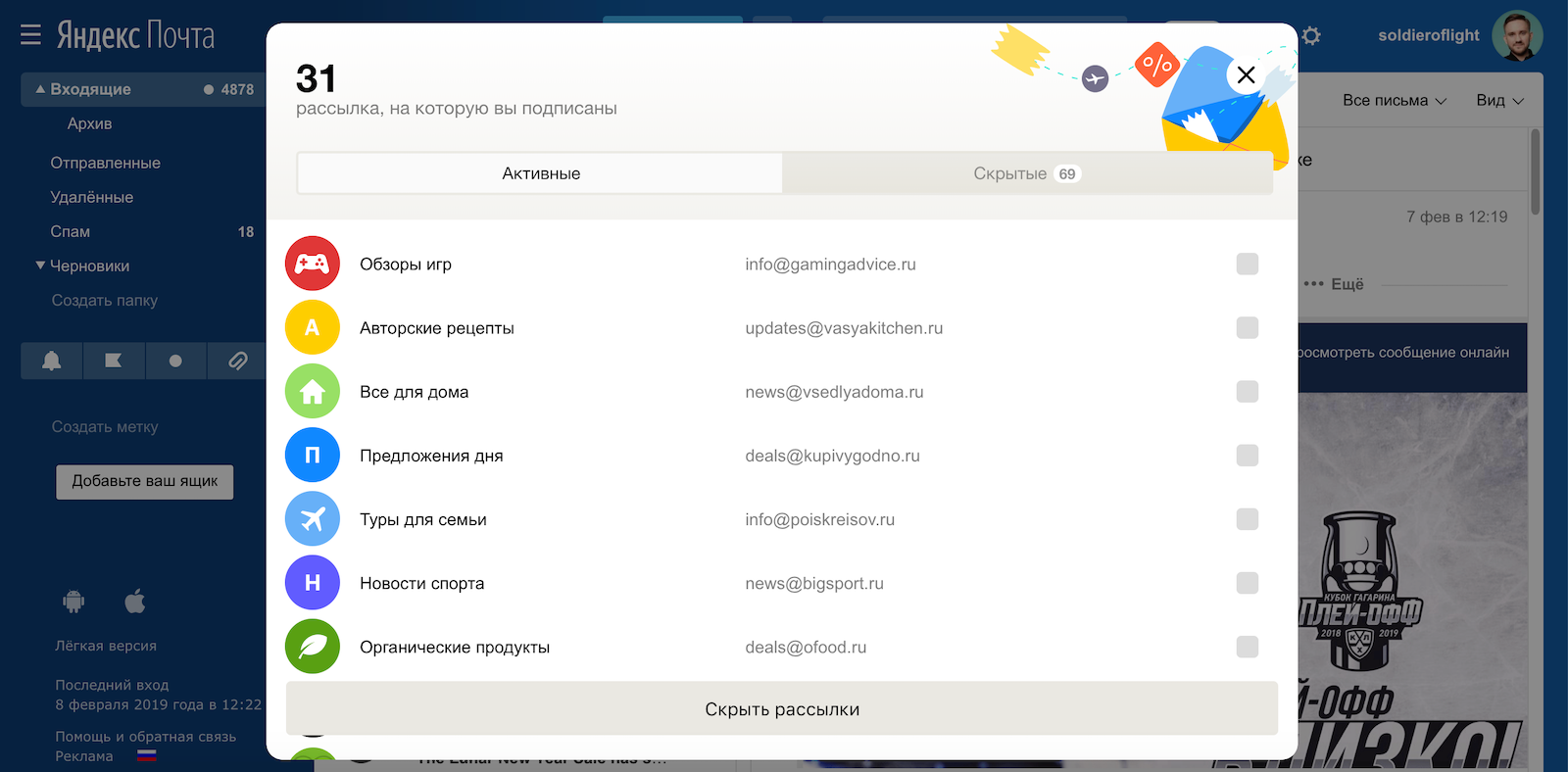
Task: Click the playoff banner image
Action: tap(1412, 582)
